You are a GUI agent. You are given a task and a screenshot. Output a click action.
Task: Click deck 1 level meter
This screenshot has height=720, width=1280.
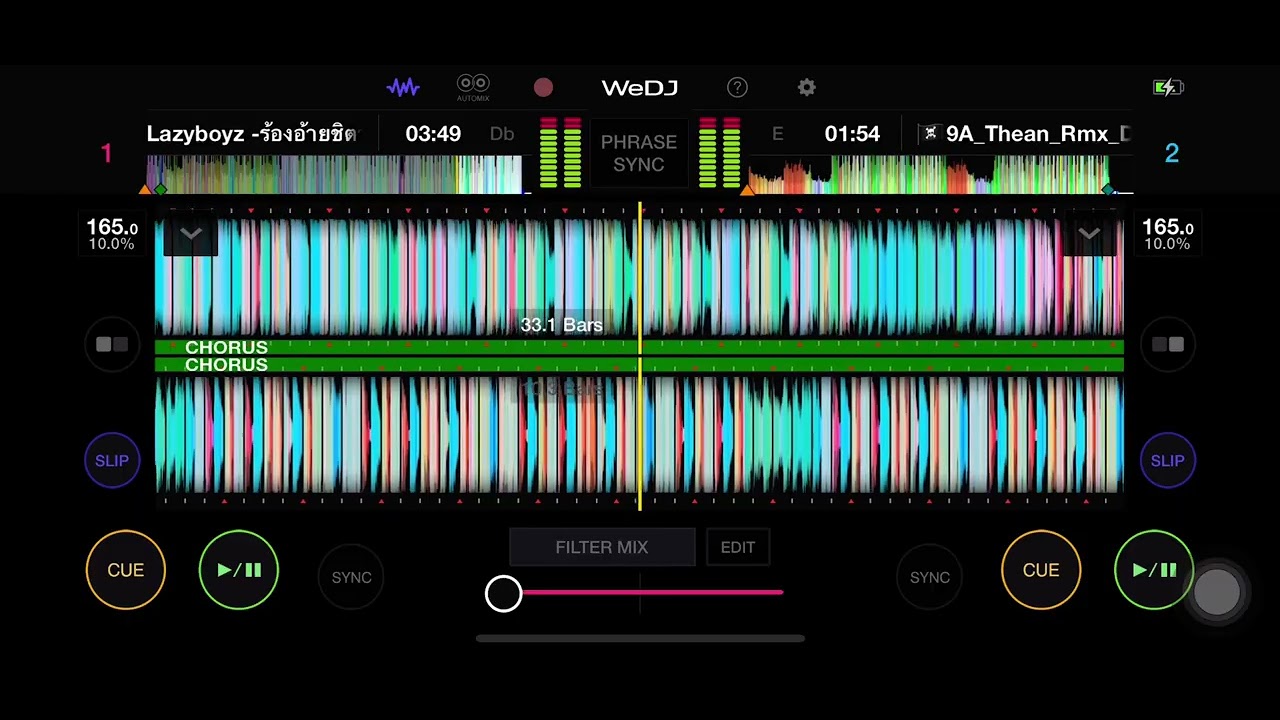[x=561, y=153]
